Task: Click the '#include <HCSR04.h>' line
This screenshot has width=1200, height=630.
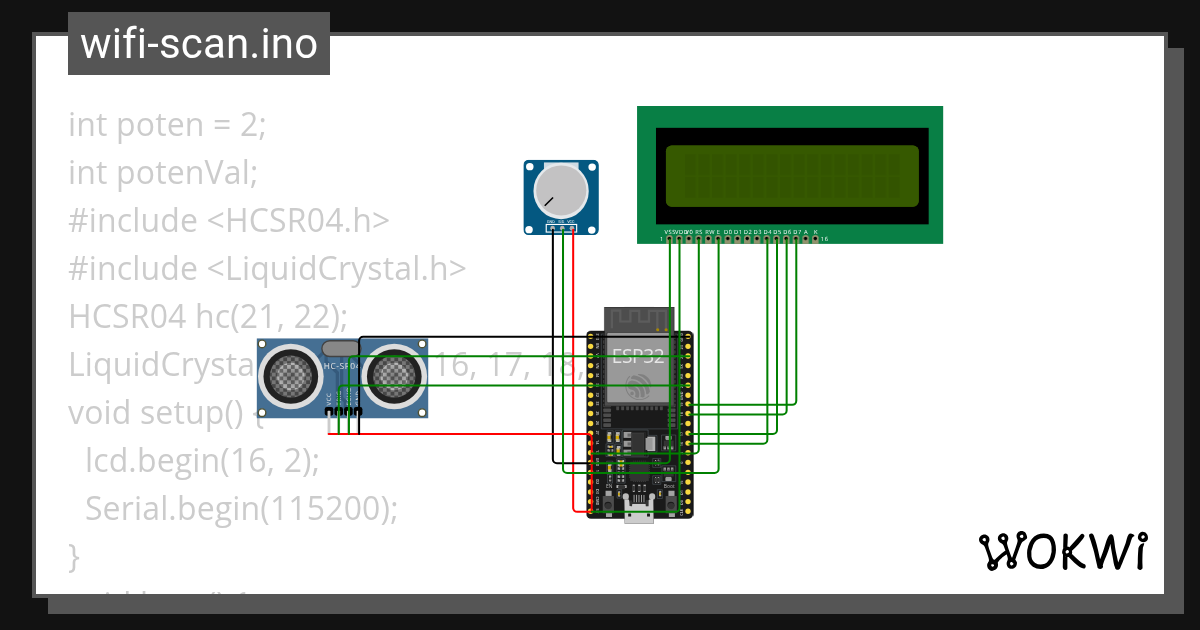Action: coord(228,220)
